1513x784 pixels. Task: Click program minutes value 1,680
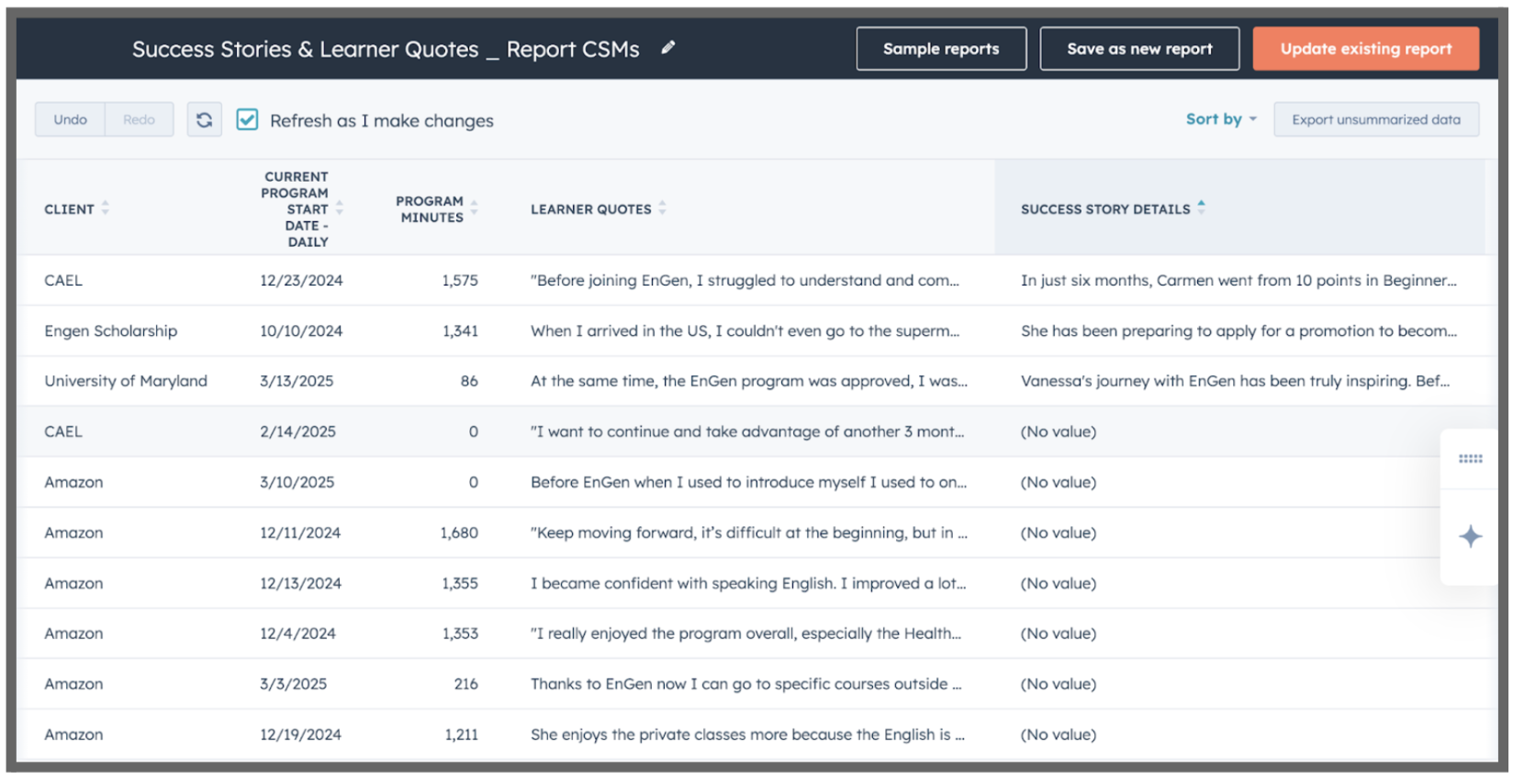coord(459,532)
